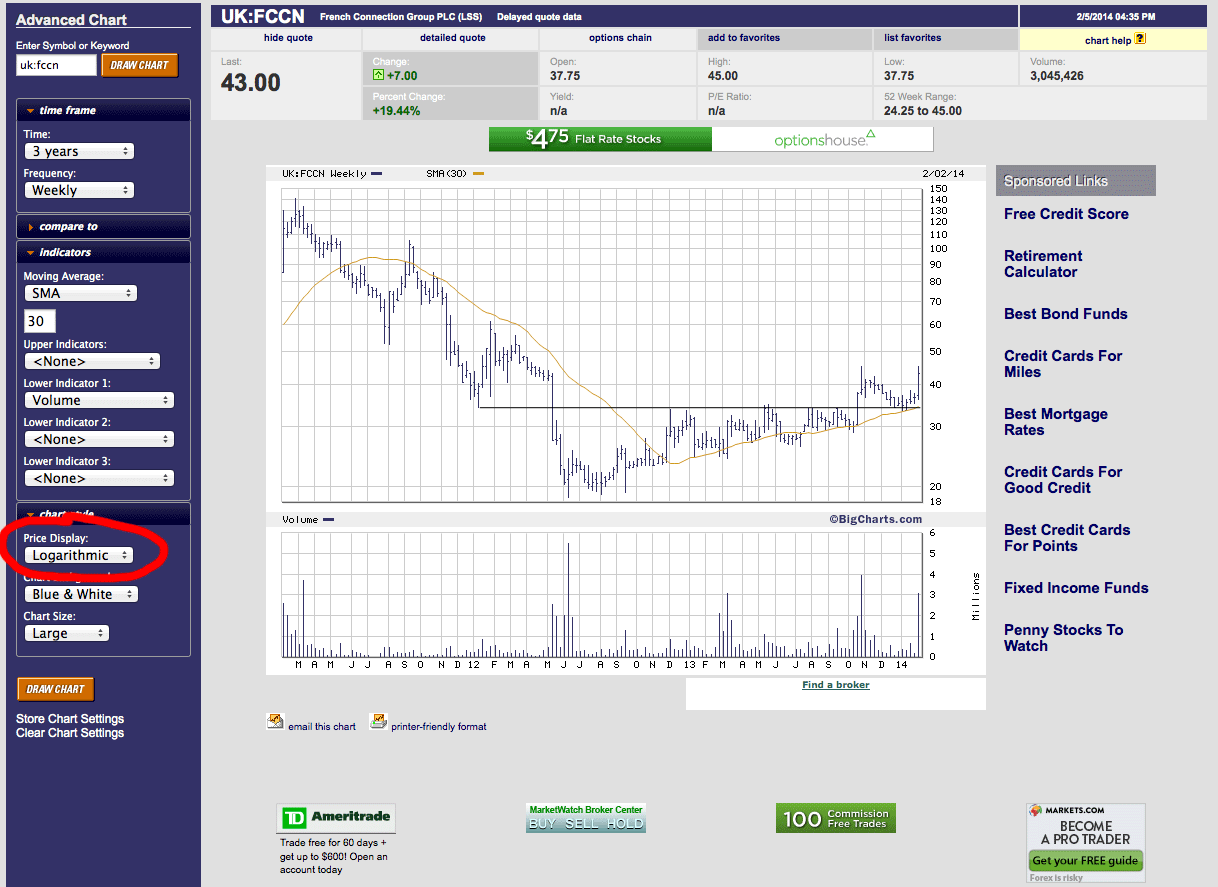Open the detailed quote tab

point(452,38)
